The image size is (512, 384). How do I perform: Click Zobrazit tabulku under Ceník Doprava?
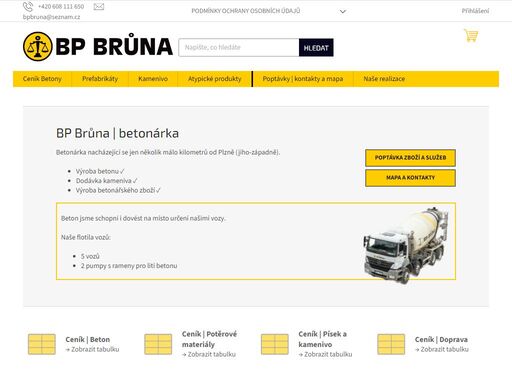pos(442,349)
